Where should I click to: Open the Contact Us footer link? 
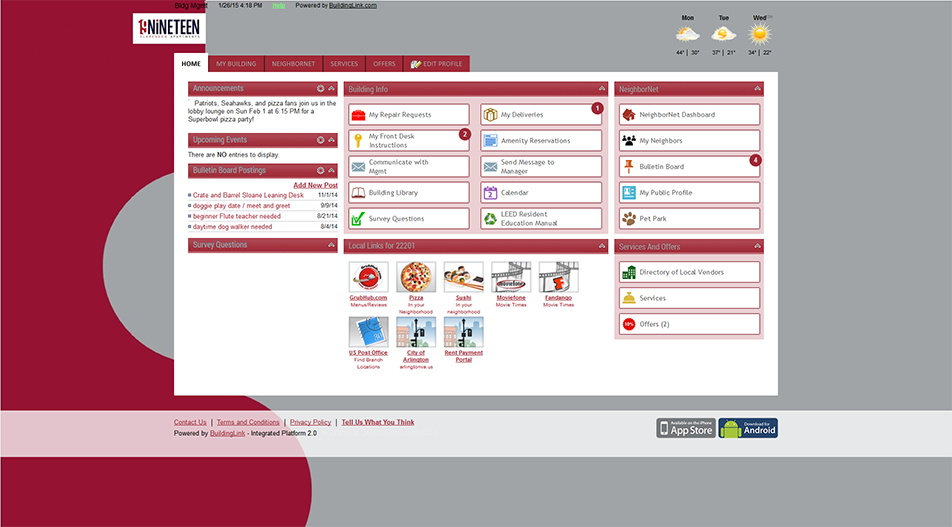190,422
